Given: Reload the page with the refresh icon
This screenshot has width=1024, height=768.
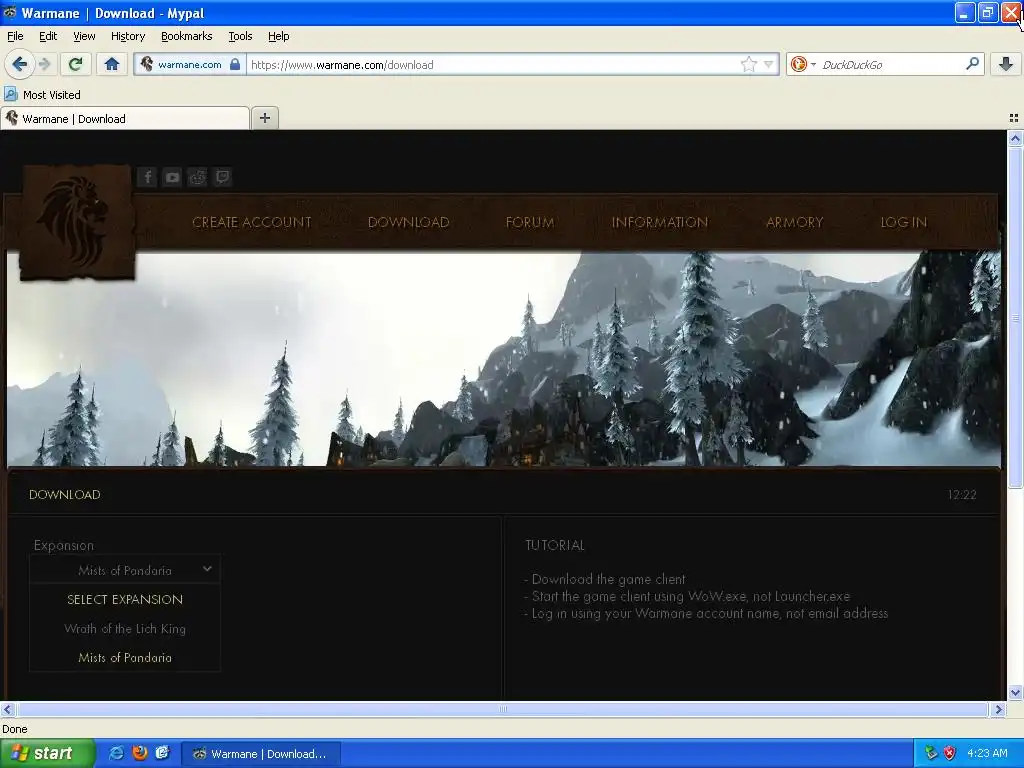Looking at the screenshot, I should [75, 64].
